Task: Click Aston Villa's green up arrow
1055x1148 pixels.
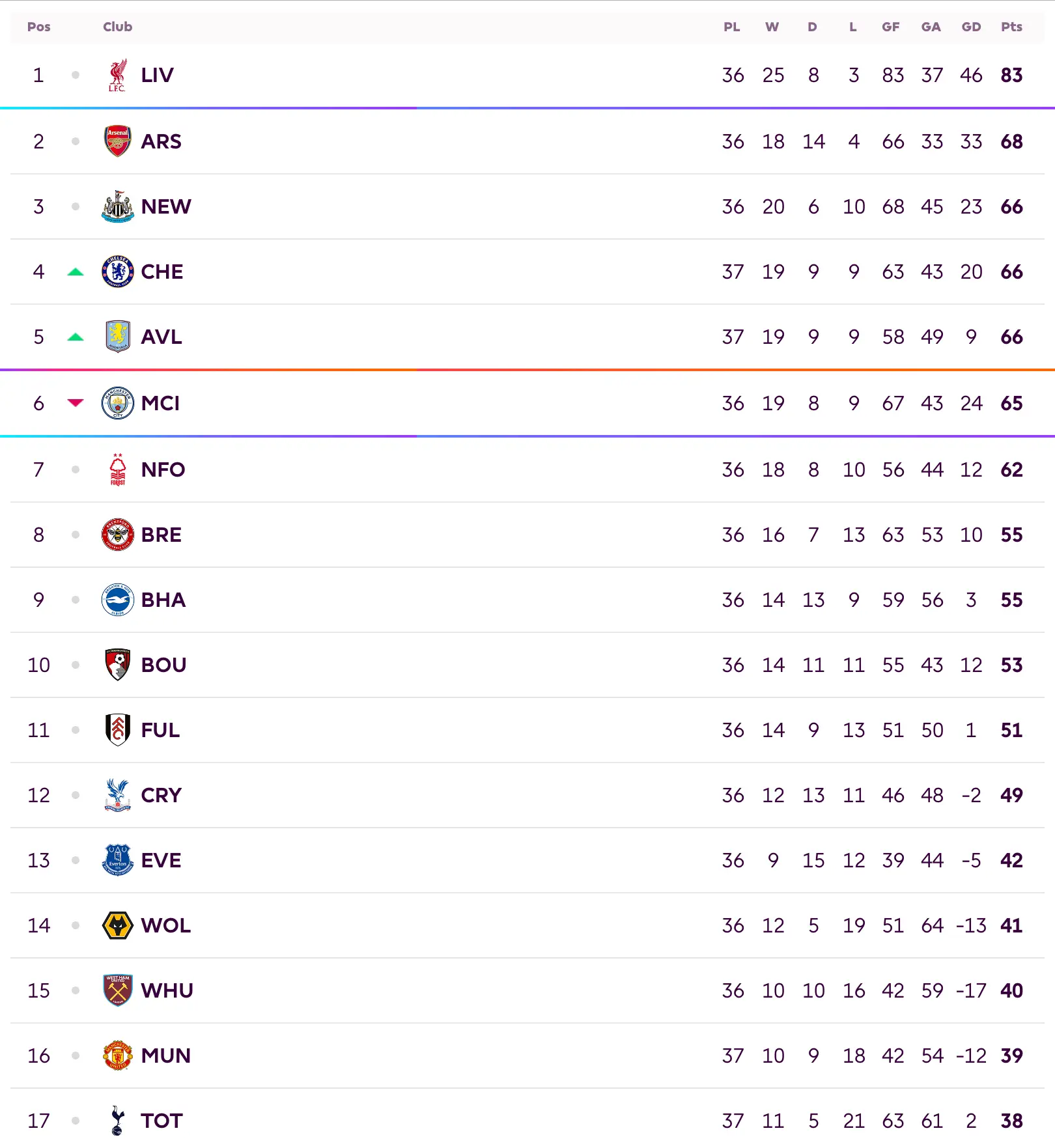Action: [x=76, y=337]
